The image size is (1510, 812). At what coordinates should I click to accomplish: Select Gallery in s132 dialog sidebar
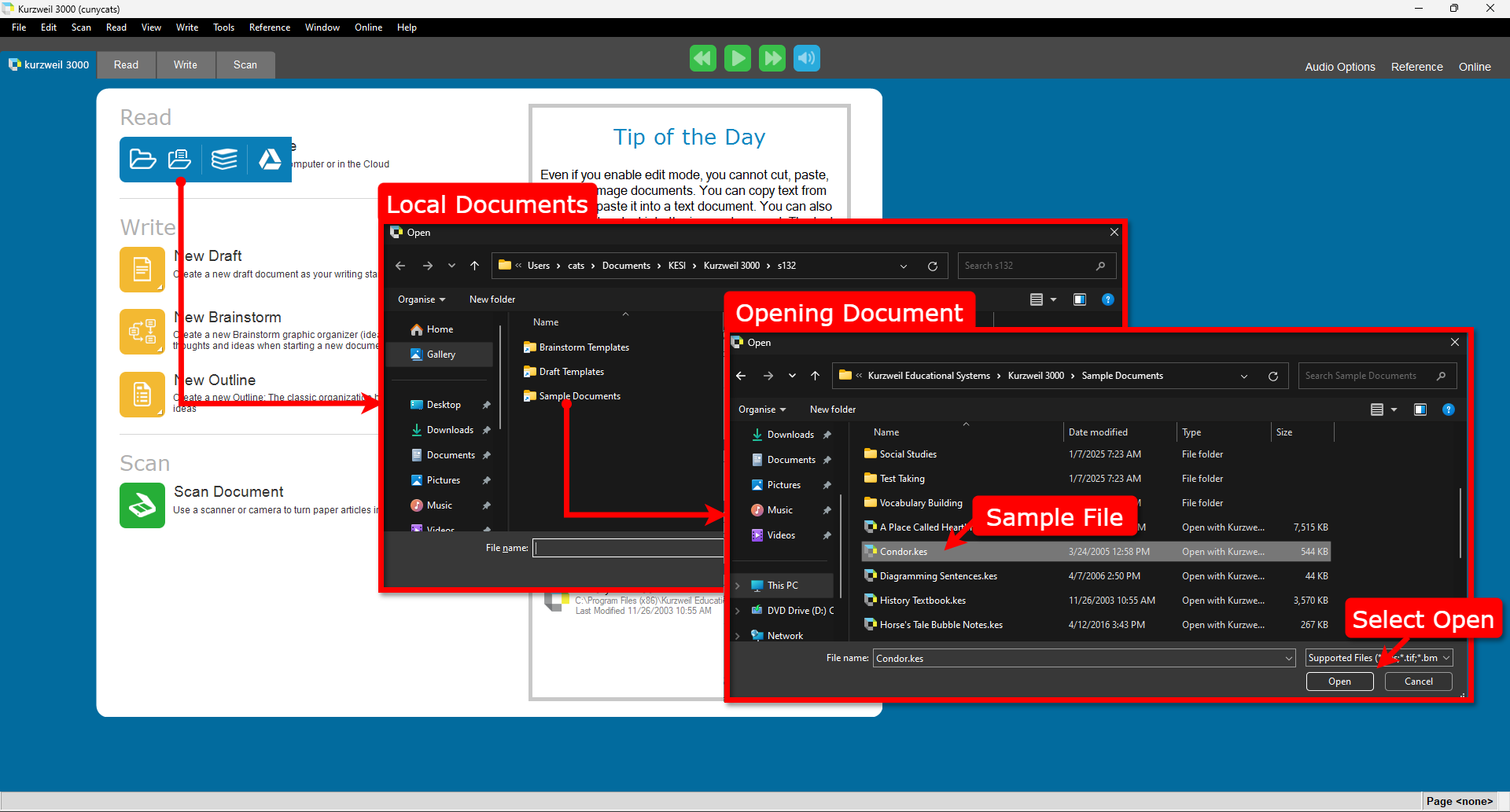[440, 355]
